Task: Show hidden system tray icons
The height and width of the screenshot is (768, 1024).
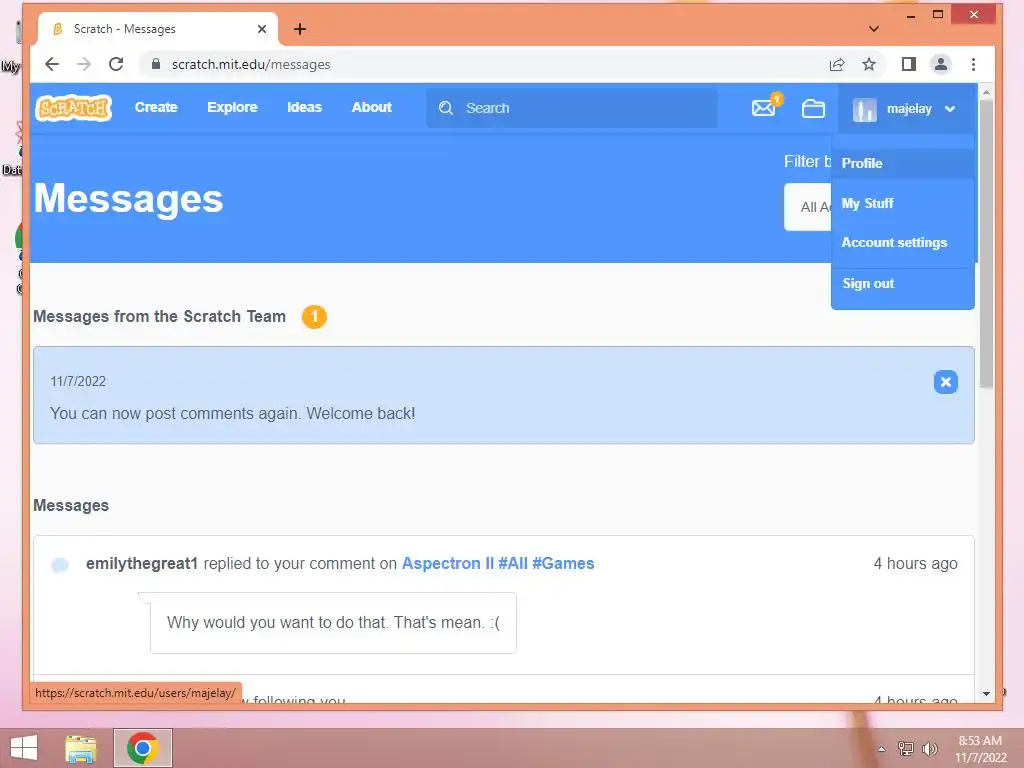Action: 881,749
